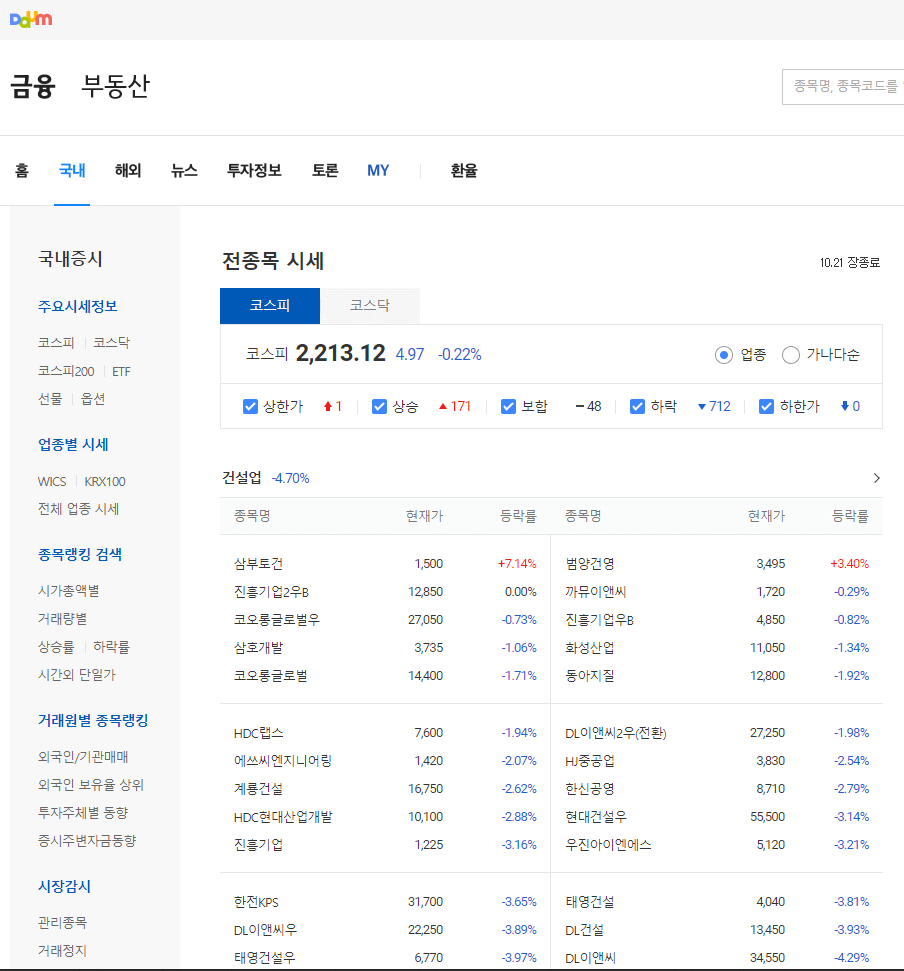904x971 pixels.
Task: Open the 관리종목 link
Action: (x=62, y=923)
